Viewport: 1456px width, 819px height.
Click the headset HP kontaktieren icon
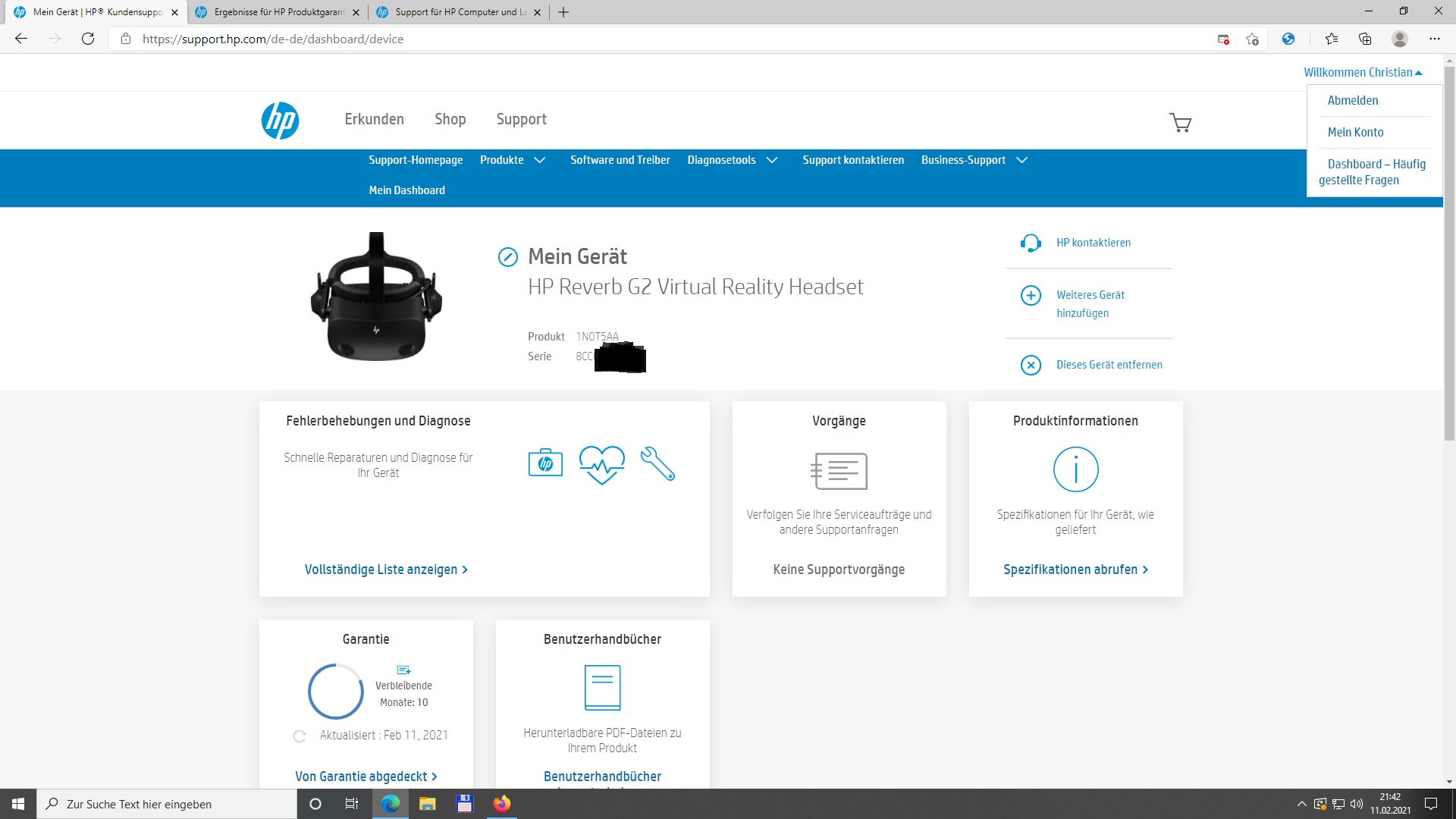pyautogui.click(x=1031, y=243)
